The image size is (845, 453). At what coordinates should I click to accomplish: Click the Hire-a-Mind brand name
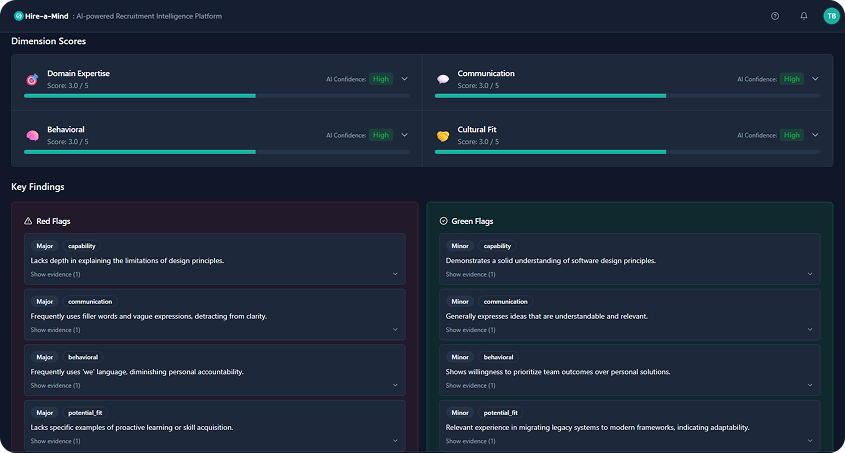[x=47, y=16]
